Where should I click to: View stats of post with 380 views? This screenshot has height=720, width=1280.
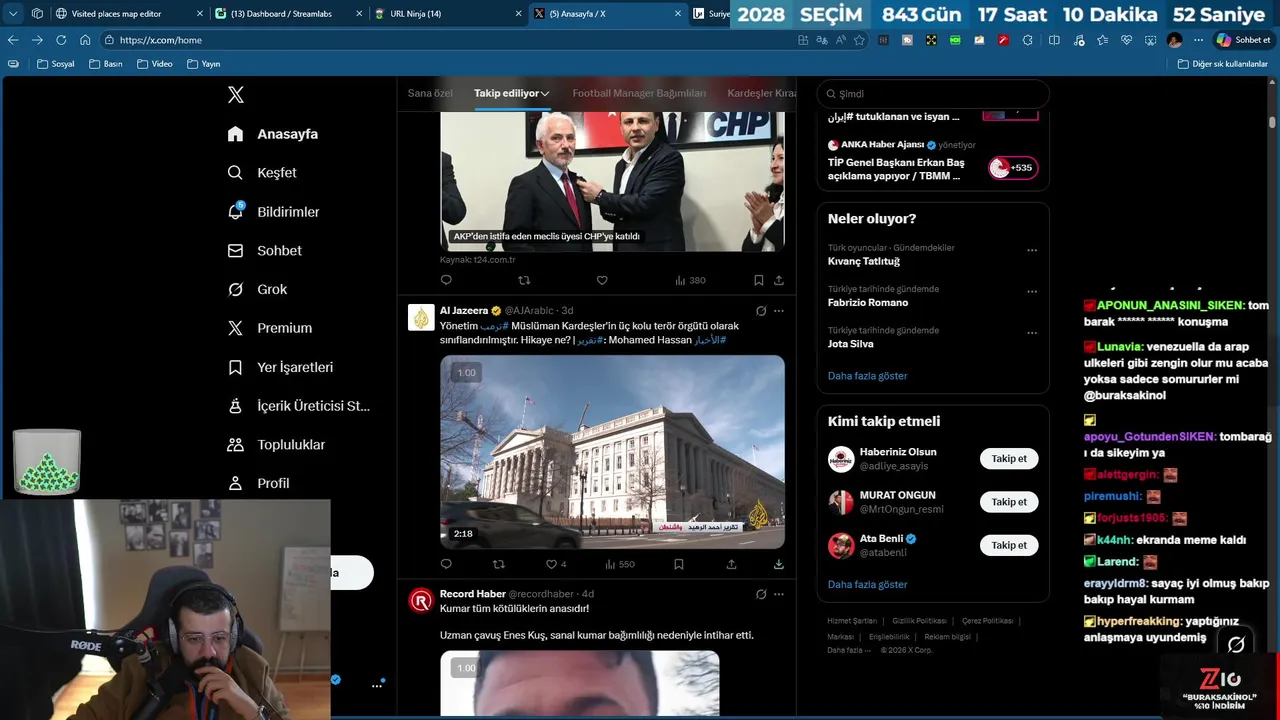690,281
